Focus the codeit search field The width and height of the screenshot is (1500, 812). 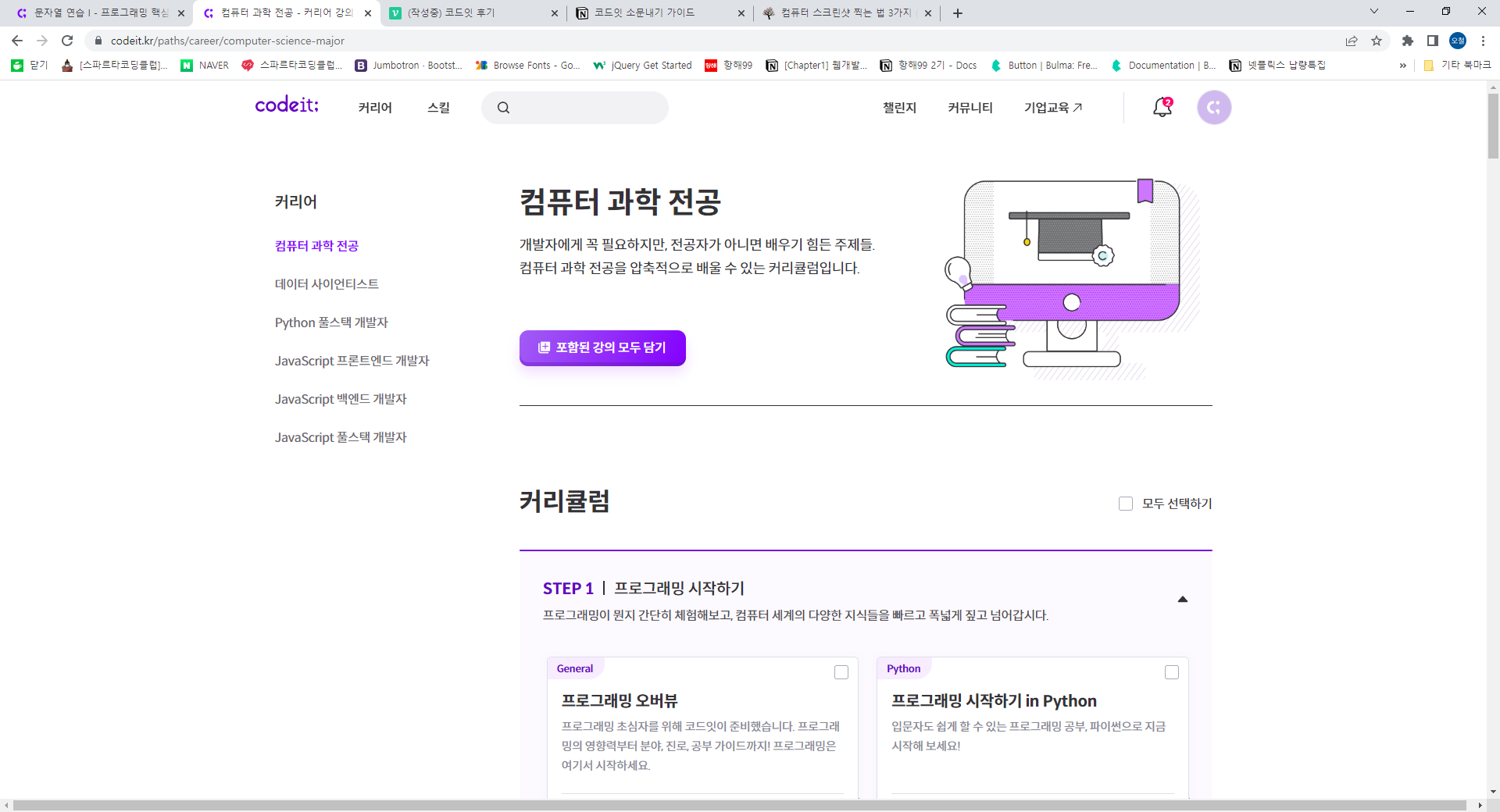coord(575,108)
